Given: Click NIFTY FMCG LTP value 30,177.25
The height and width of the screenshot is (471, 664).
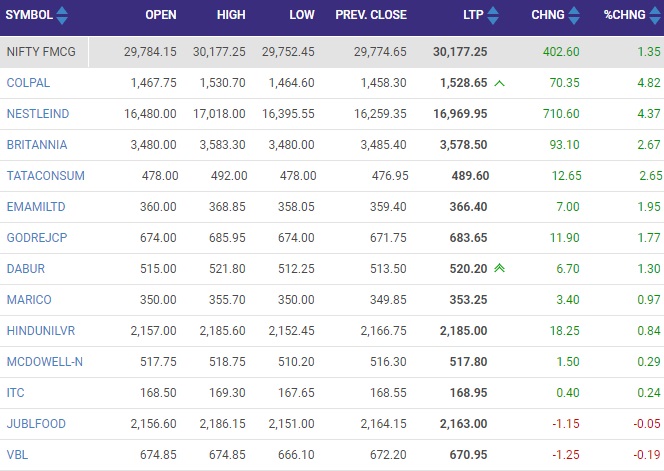Looking at the screenshot, I should coord(460,52).
